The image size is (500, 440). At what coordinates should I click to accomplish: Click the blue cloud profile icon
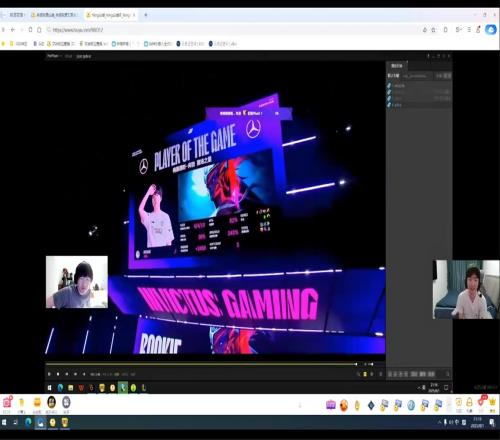pyautogui.click(x=491, y=30)
